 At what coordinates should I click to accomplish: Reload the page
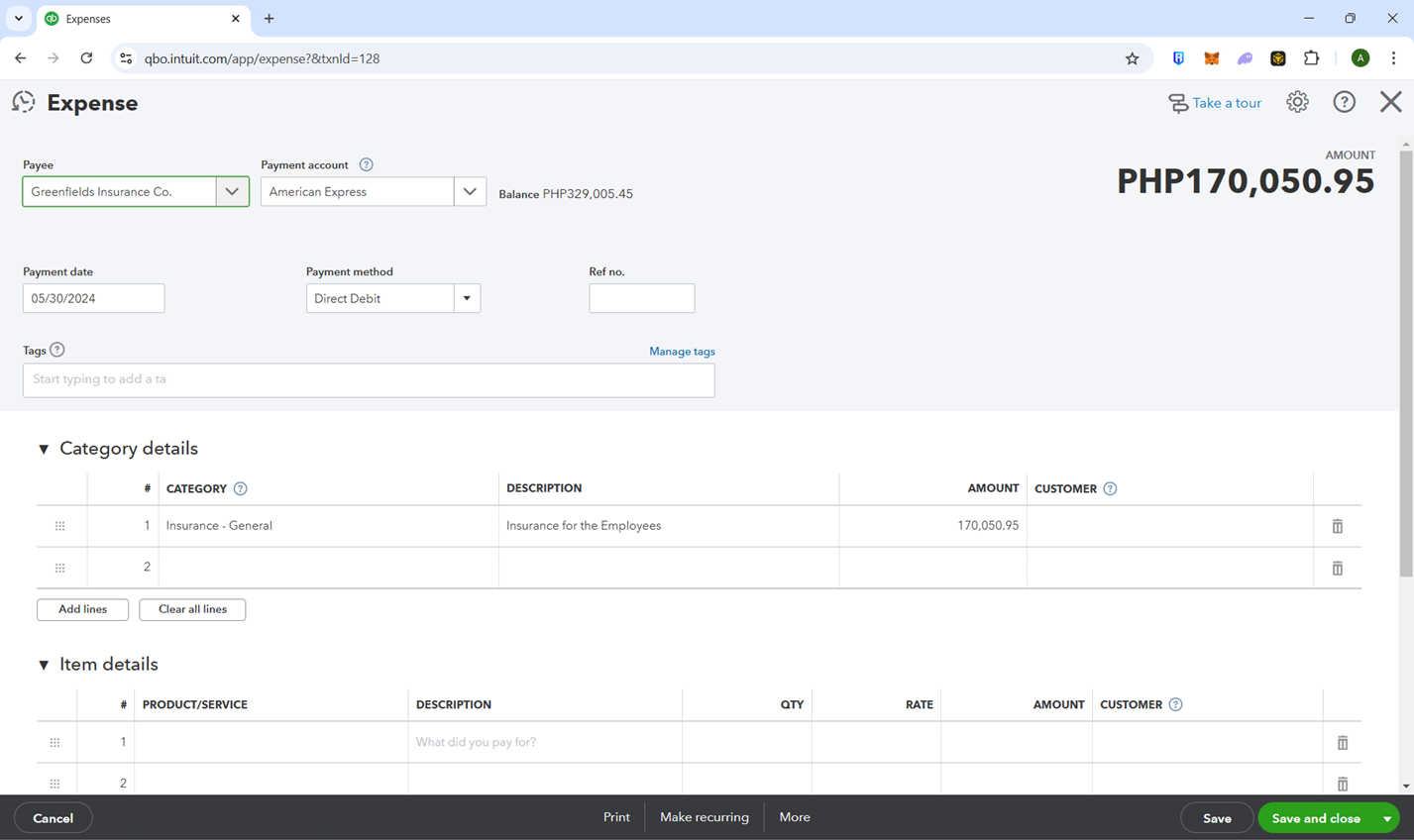click(86, 58)
